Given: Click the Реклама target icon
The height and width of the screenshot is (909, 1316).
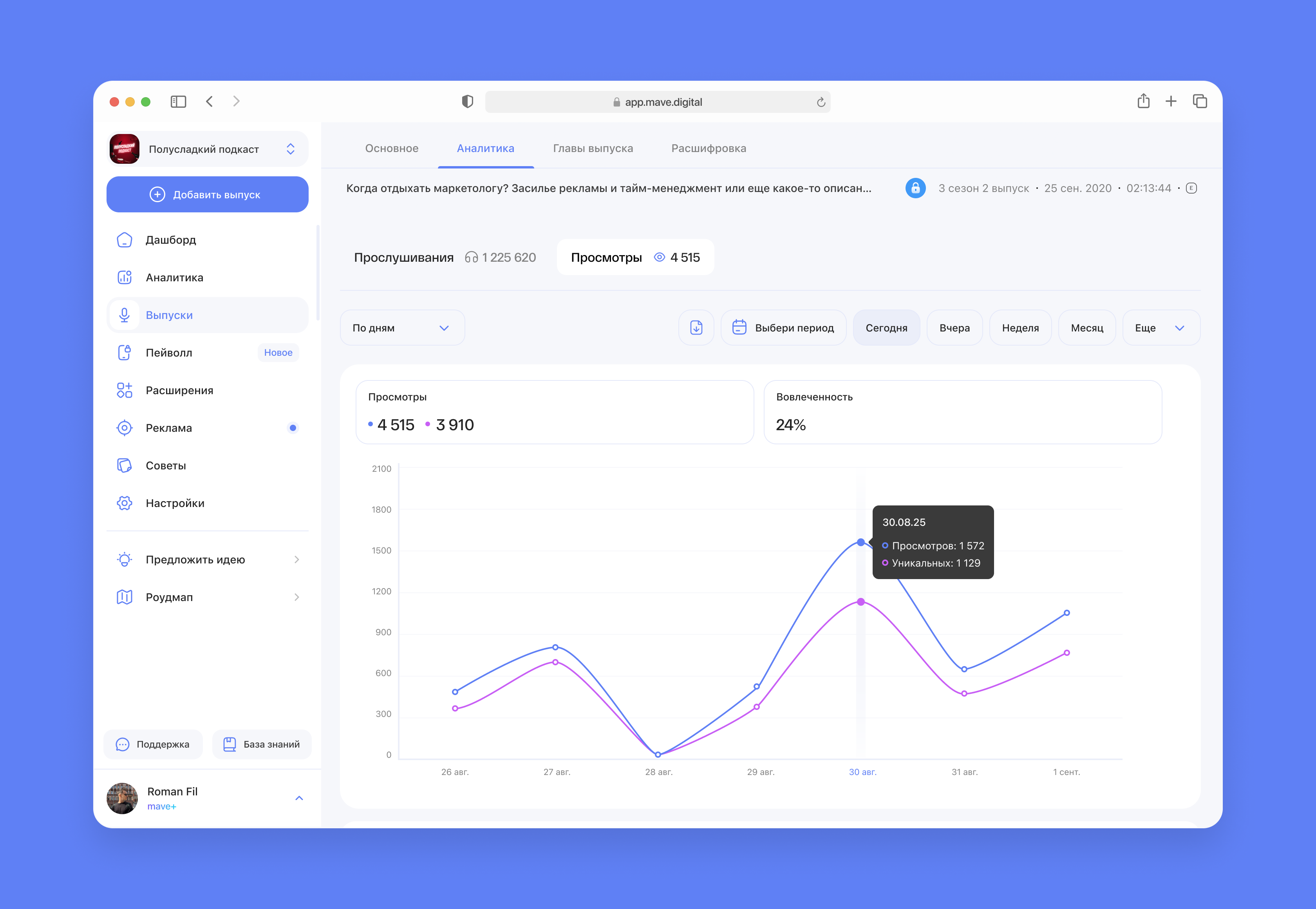Looking at the screenshot, I should (124, 428).
